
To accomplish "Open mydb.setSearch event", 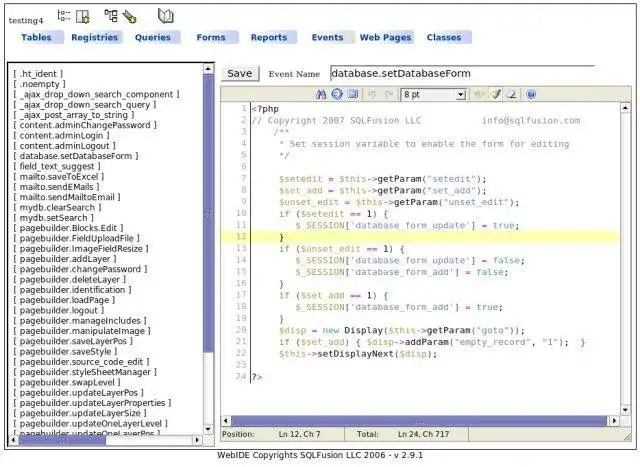I will click(53, 218).
